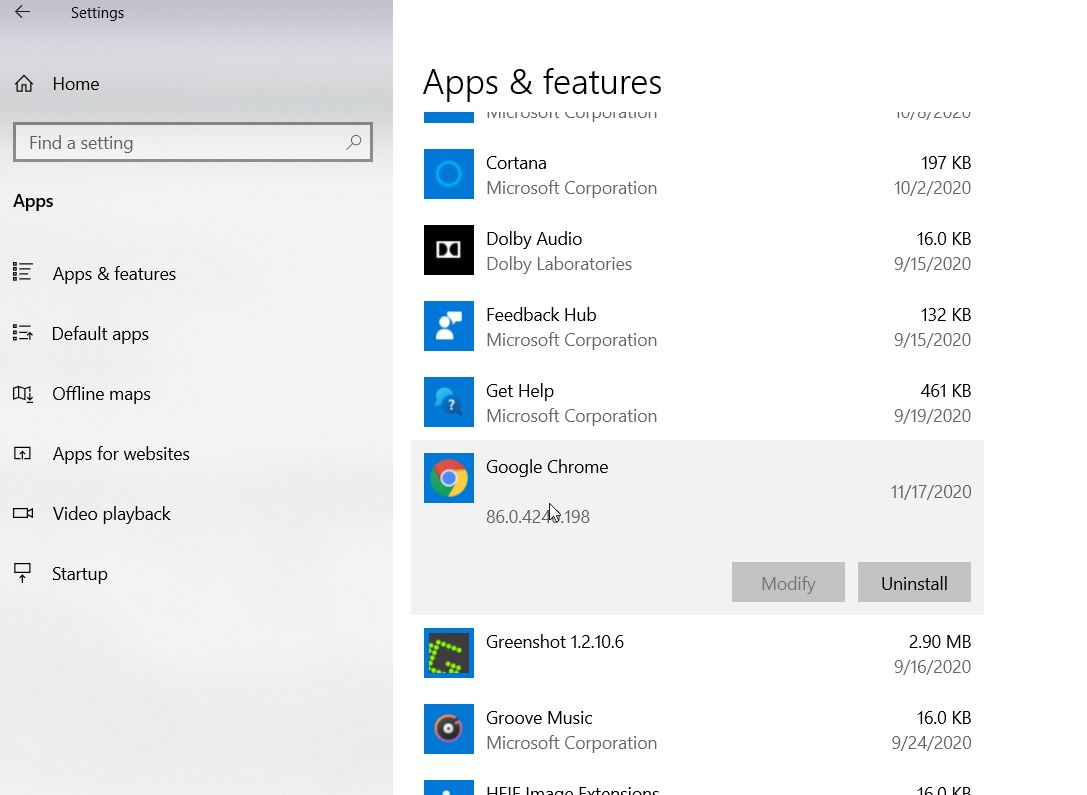1087x795 pixels.
Task: Click the Video playback camera icon
Action: tap(23, 513)
